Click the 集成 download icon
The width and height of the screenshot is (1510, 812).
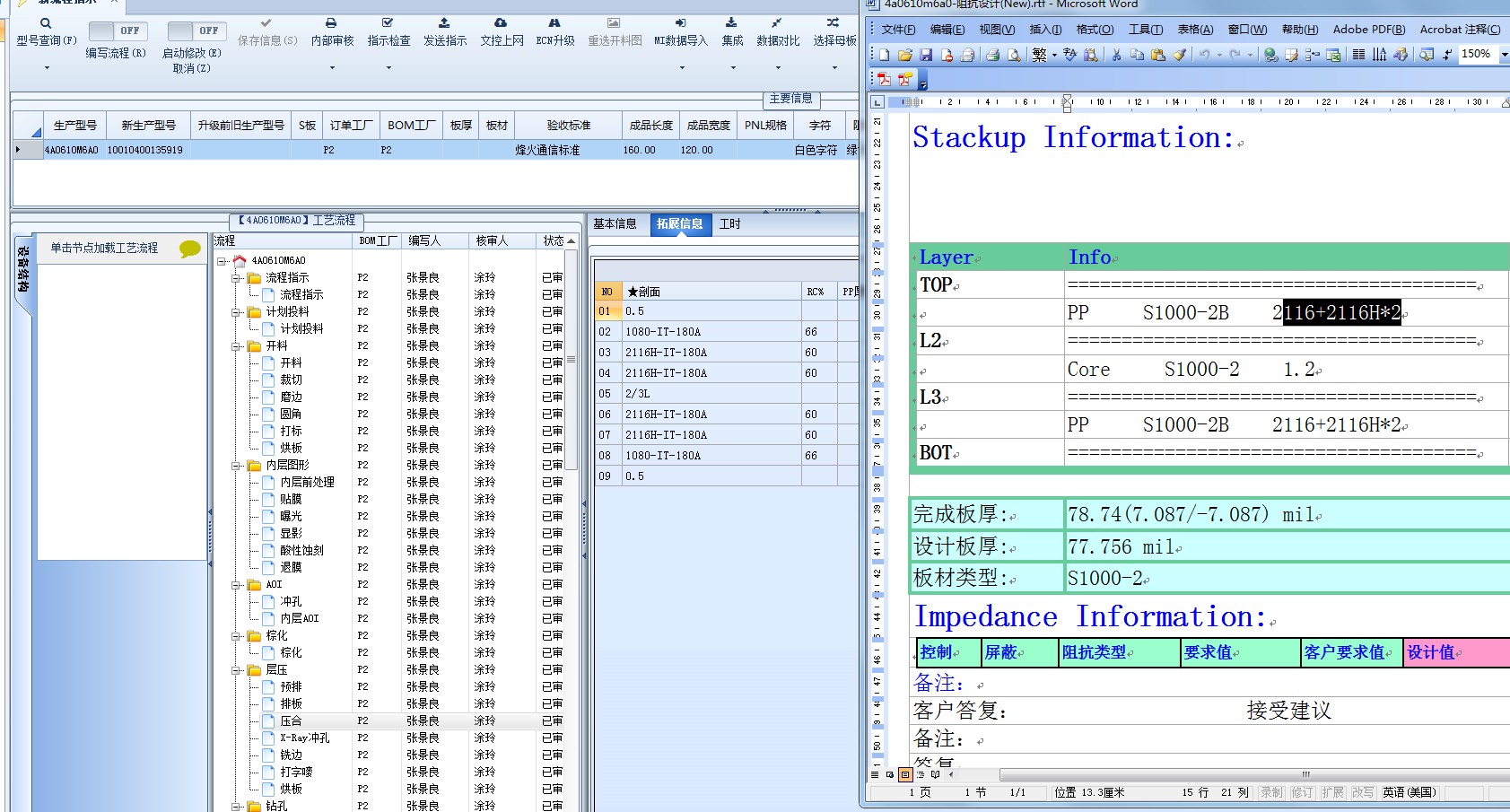731,22
